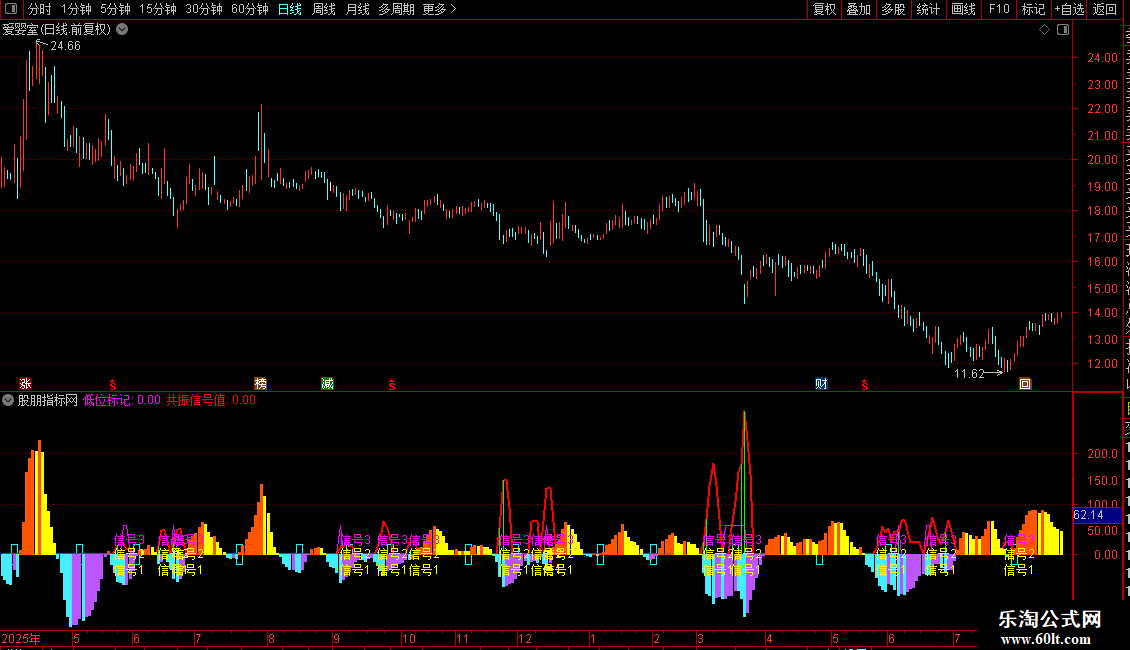Select the 15分钟 period tab
Image resolution: width=1130 pixels, height=650 pixels.
click(158, 9)
